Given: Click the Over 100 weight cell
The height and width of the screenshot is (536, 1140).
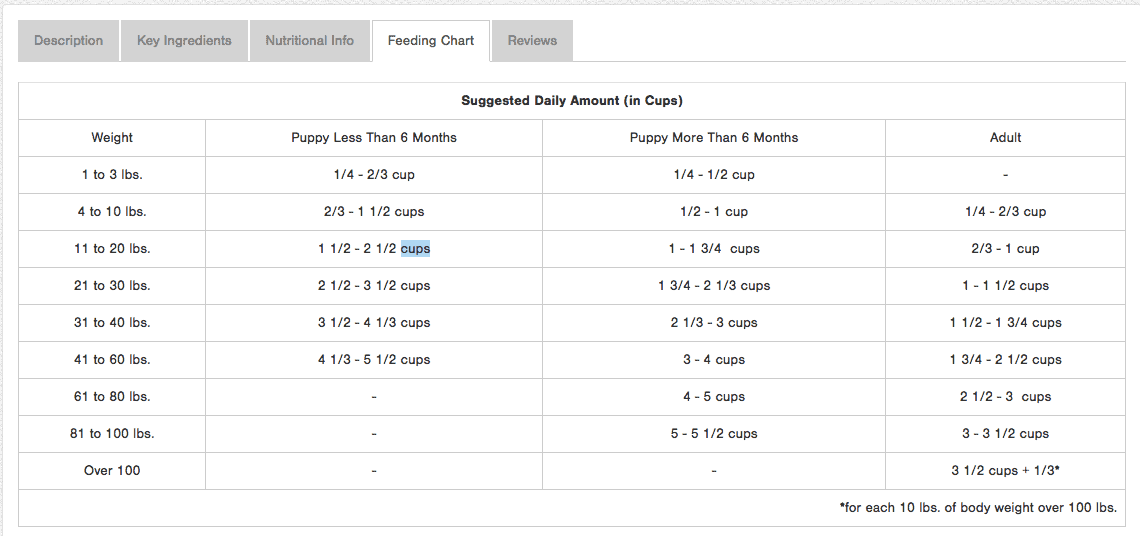Looking at the screenshot, I should [112, 471].
